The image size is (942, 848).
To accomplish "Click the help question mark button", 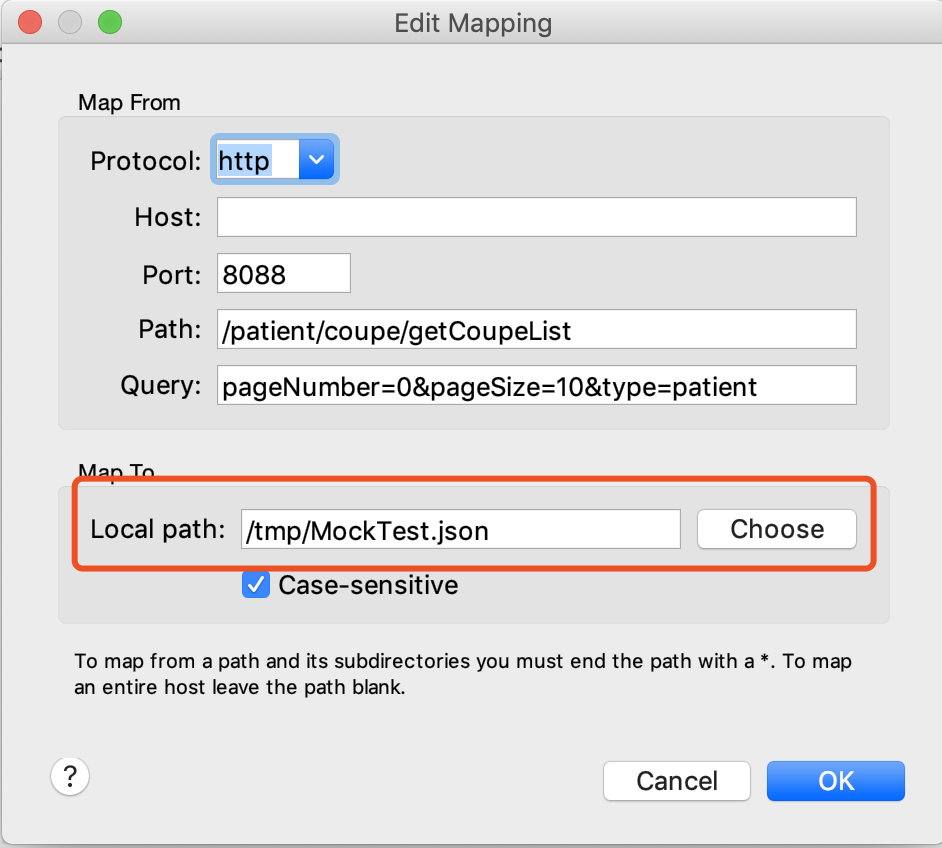I will pos(70,775).
